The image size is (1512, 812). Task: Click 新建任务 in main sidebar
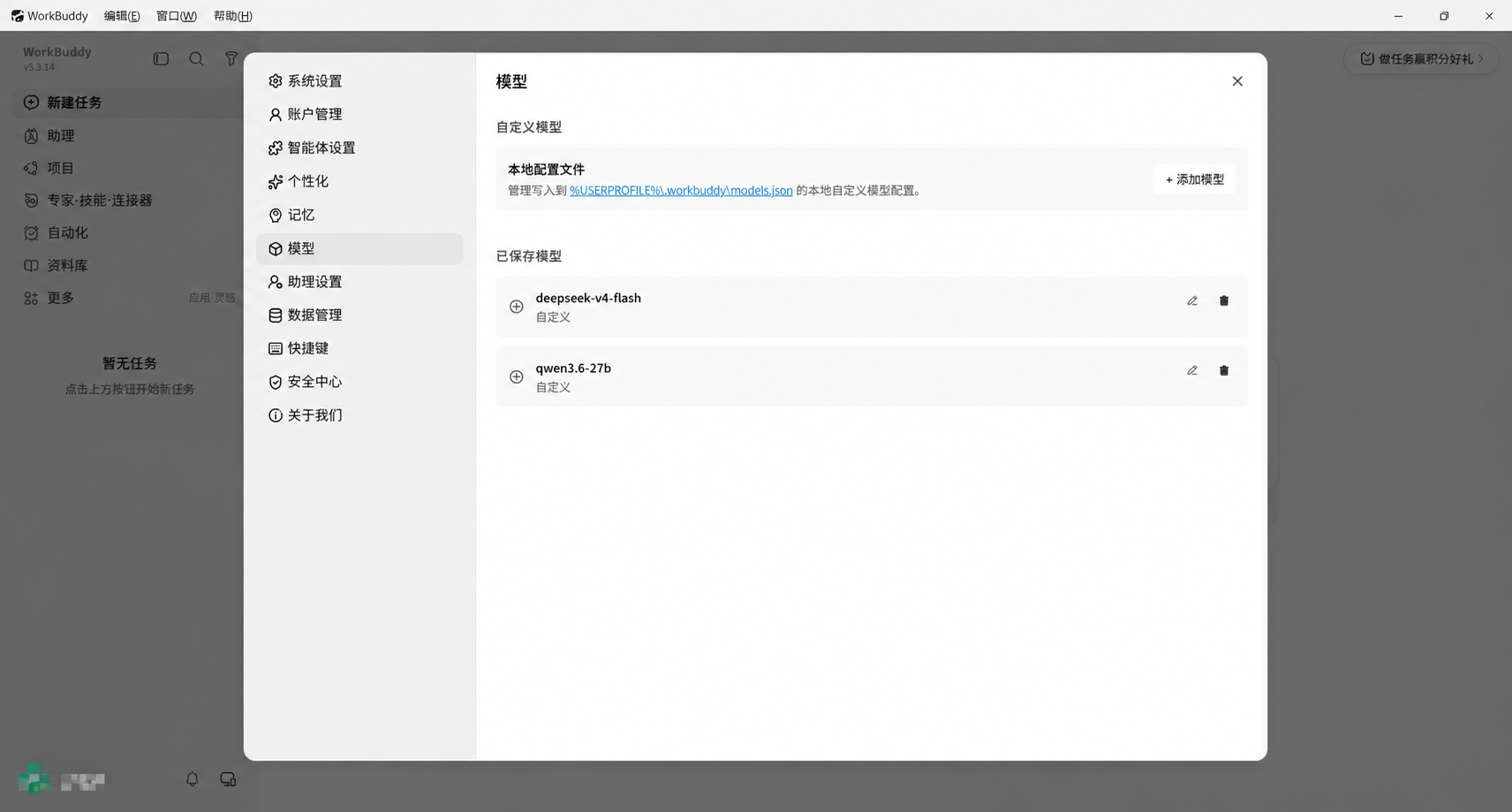pyautogui.click(x=129, y=102)
